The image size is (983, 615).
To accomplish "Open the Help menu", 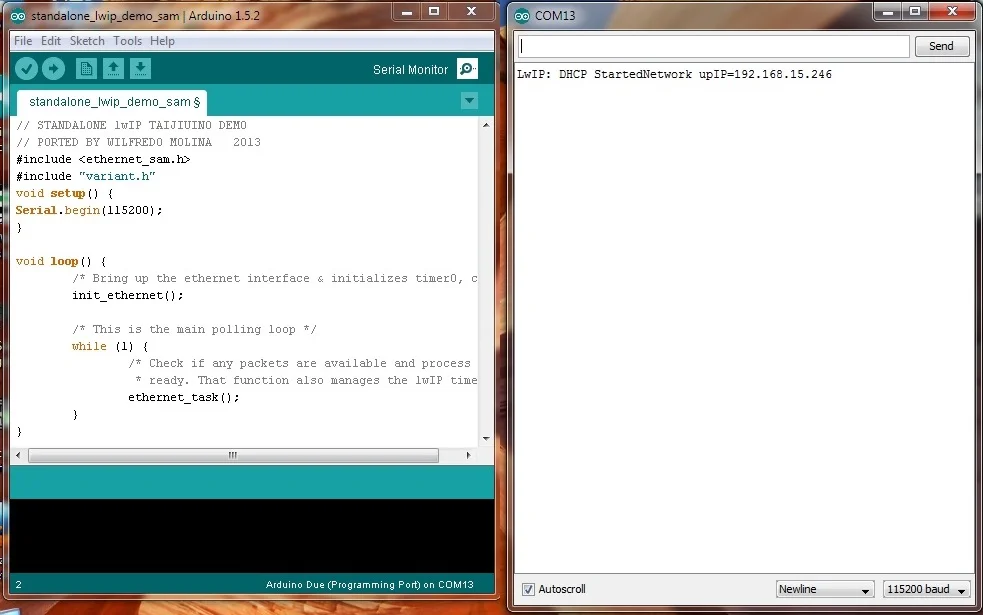I will [x=162, y=41].
